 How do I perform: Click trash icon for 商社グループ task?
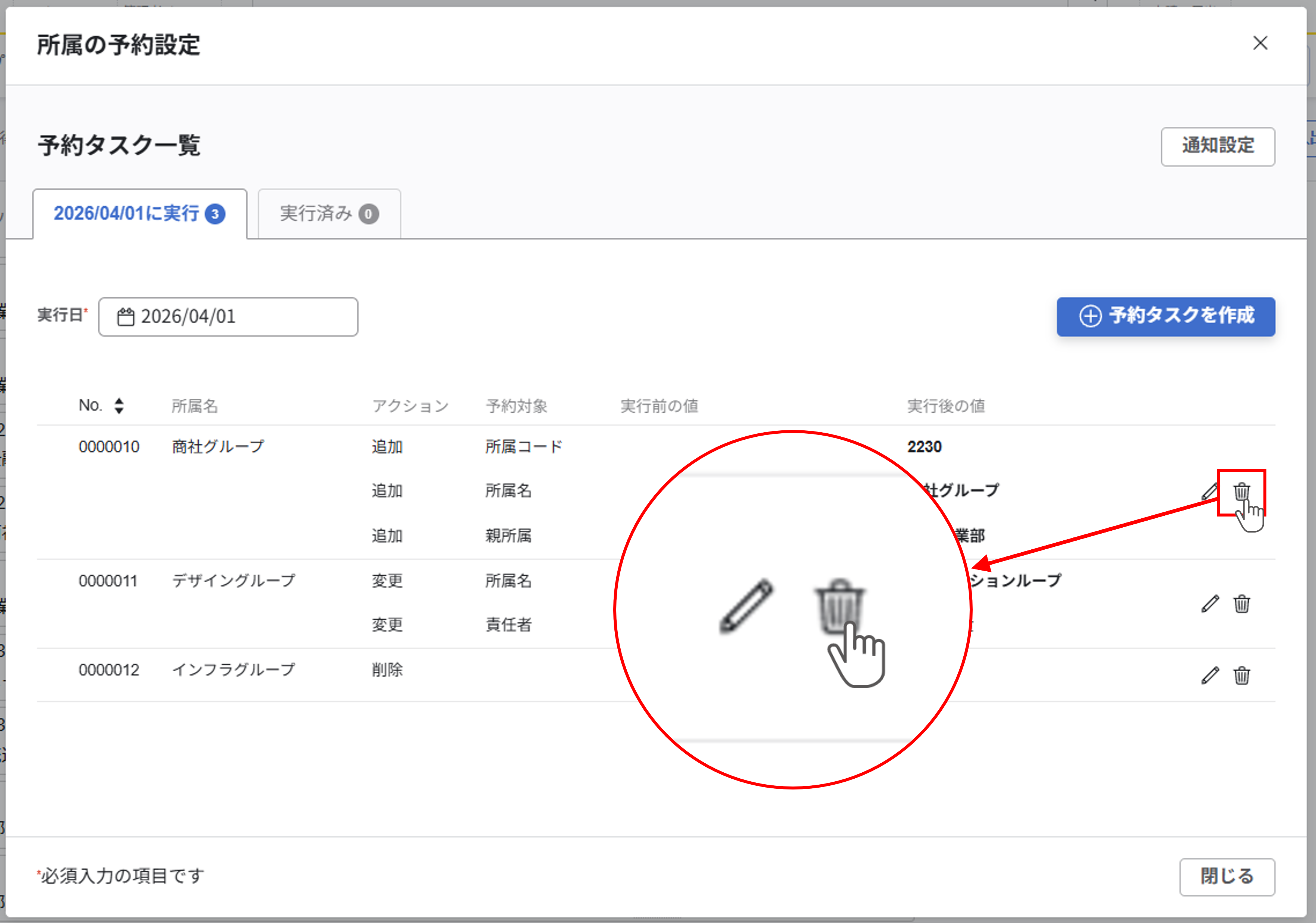[1241, 491]
